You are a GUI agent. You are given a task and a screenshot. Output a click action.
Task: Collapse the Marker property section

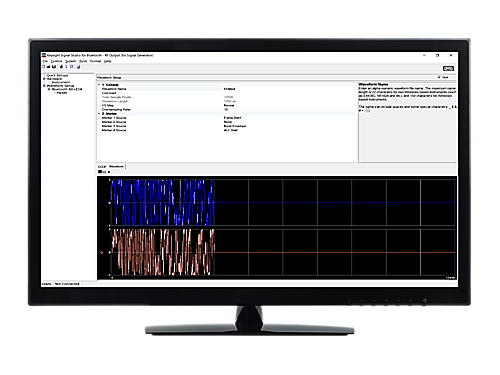tap(99, 114)
